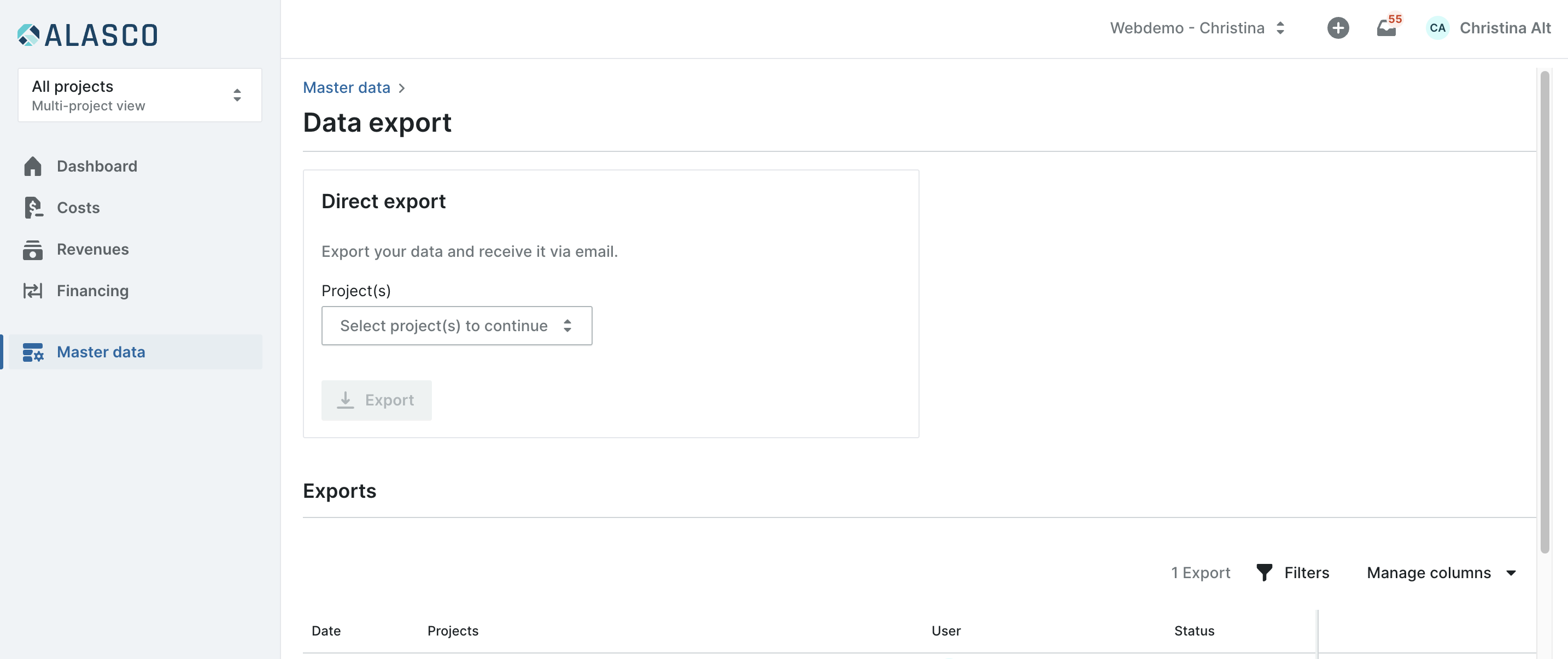This screenshot has width=1568, height=659.
Task: Click the Financing icon in sidebar
Action: [33, 291]
